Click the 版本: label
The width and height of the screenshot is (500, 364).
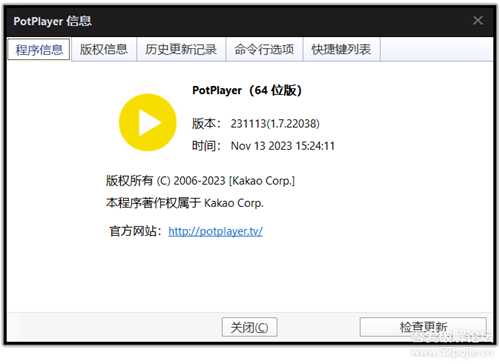pyautogui.click(x=206, y=124)
